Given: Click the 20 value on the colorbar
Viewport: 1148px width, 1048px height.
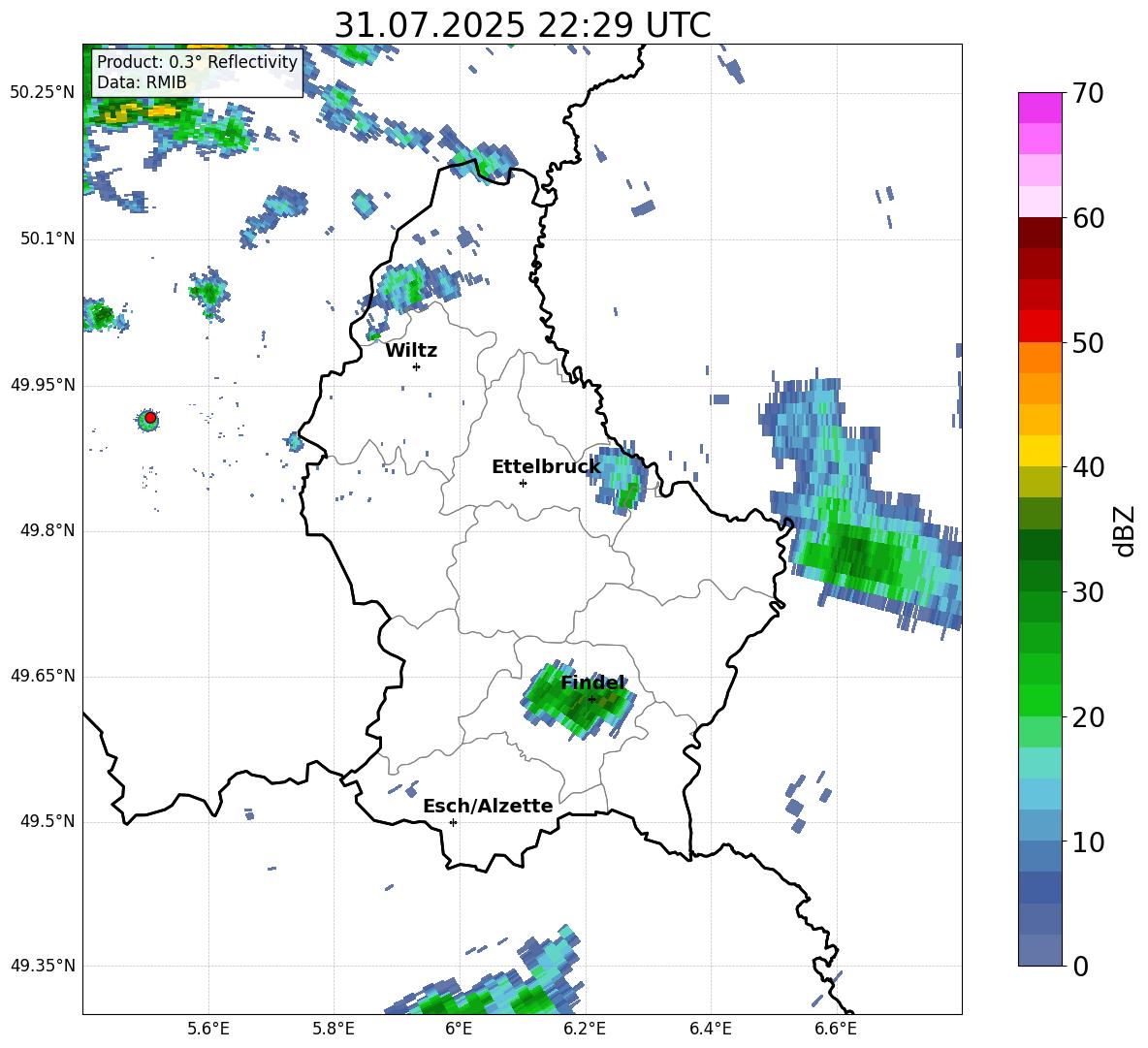Looking at the screenshot, I should coord(1088,717).
